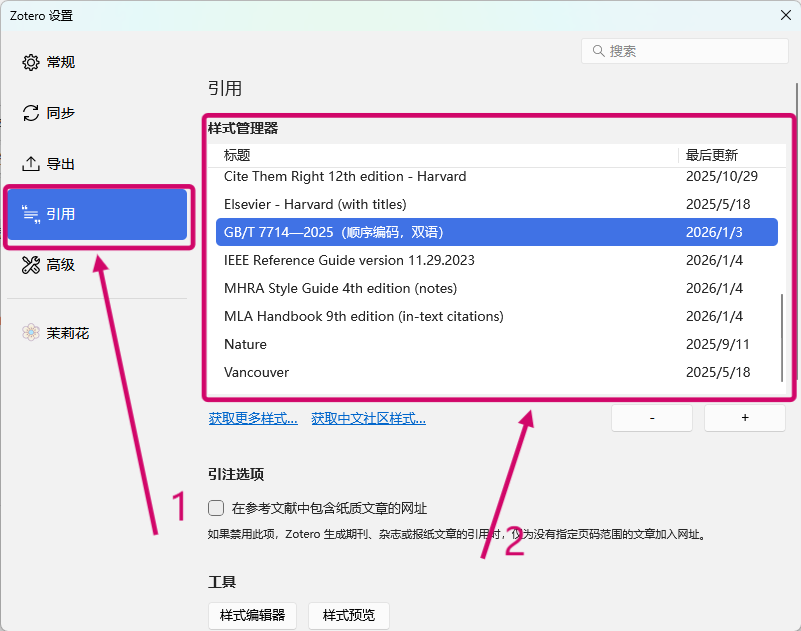
Task: Select the Nature style row
Action: click(x=497, y=344)
